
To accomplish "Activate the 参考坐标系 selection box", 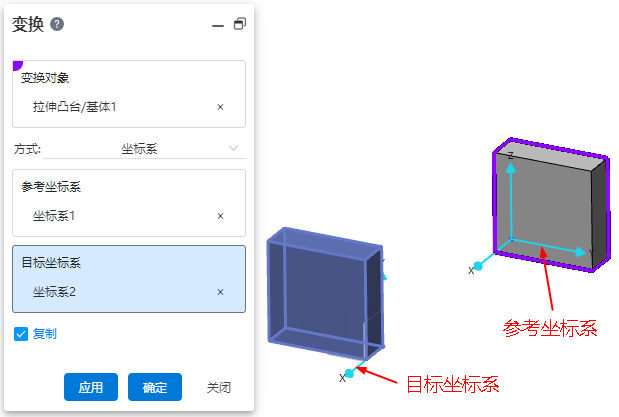I will point(129,203).
